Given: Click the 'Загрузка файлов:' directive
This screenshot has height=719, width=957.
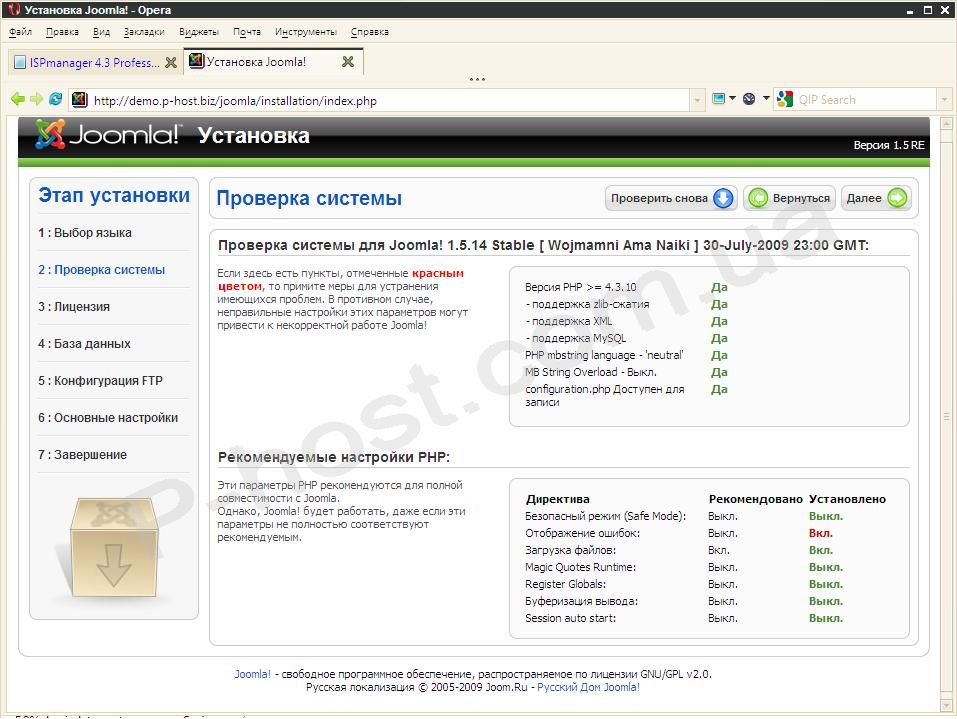Looking at the screenshot, I should 571,550.
